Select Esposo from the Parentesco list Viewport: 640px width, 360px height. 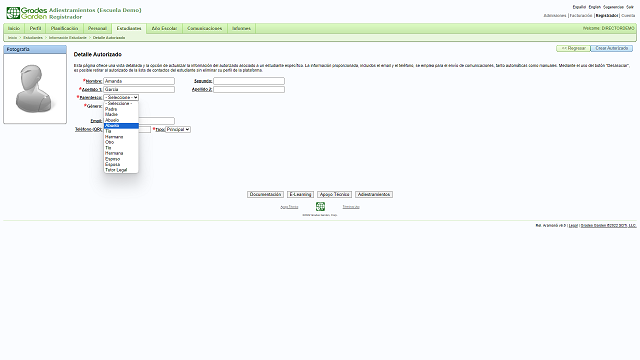point(121,159)
